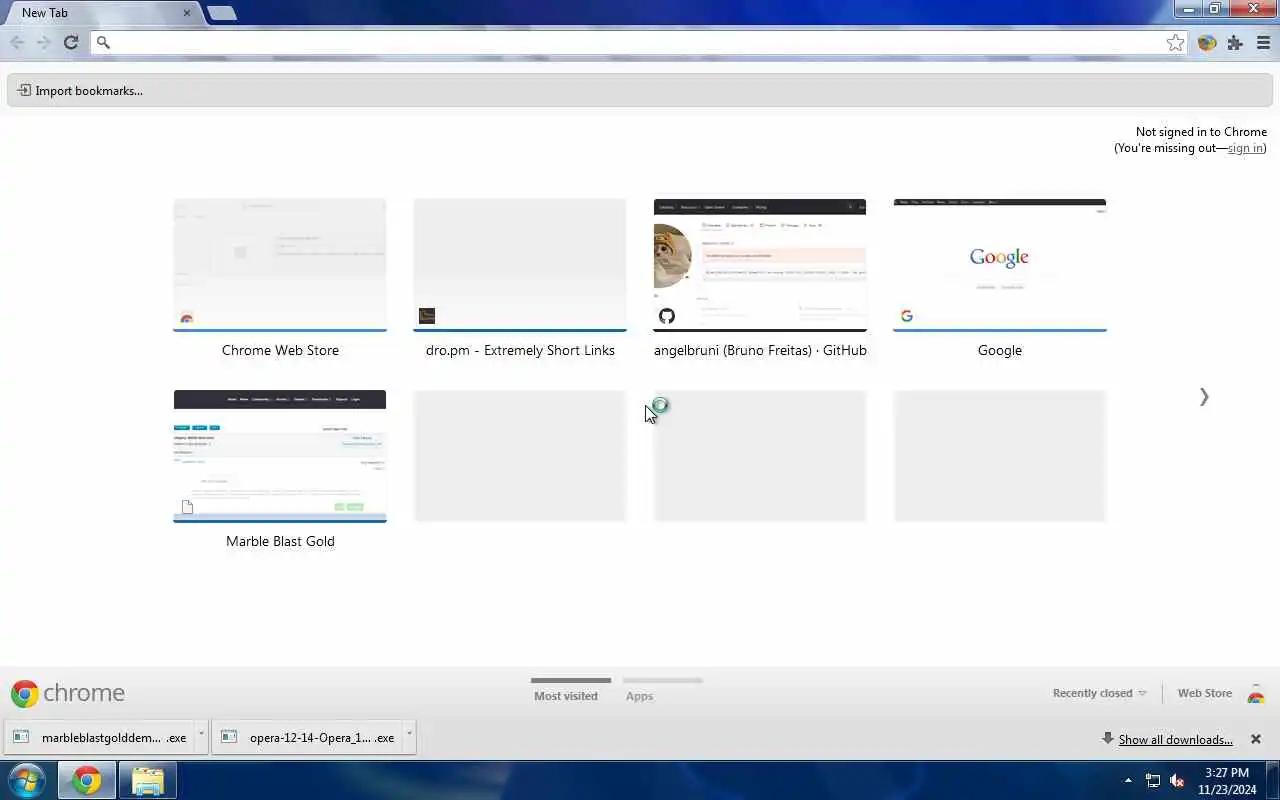Click the address bar input field
Screen dimensions: 1280x800
(637, 42)
